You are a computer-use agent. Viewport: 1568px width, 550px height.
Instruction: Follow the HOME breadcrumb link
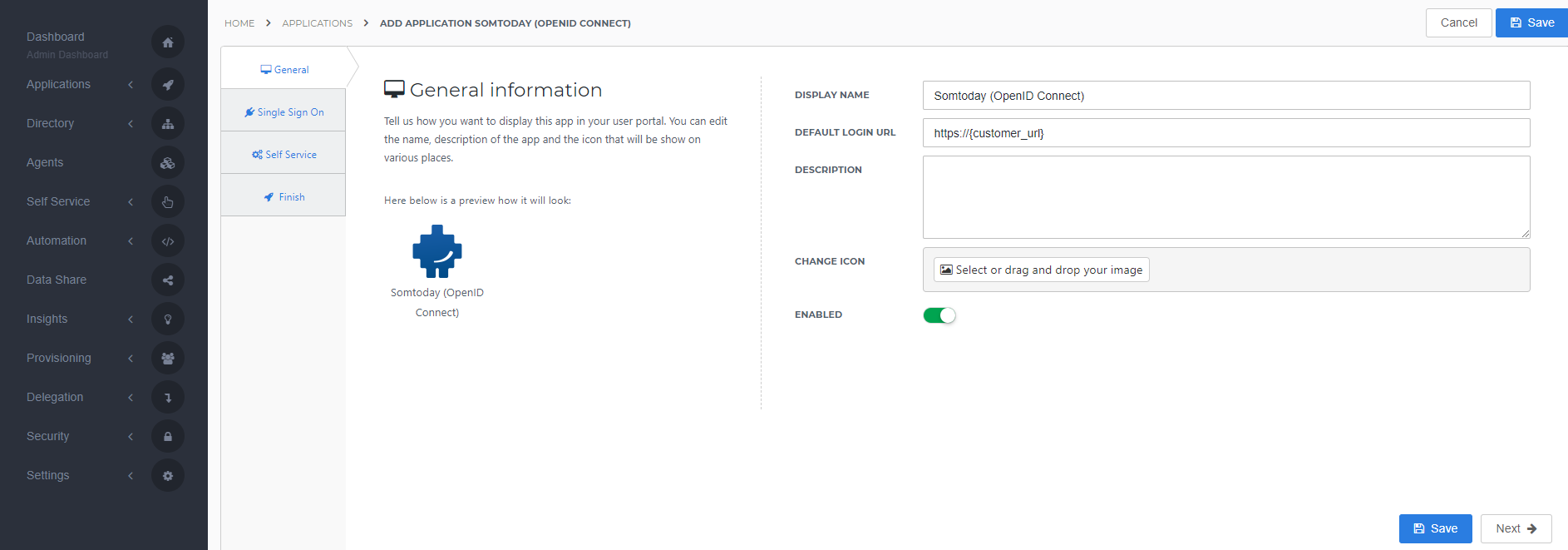(239, 23)
